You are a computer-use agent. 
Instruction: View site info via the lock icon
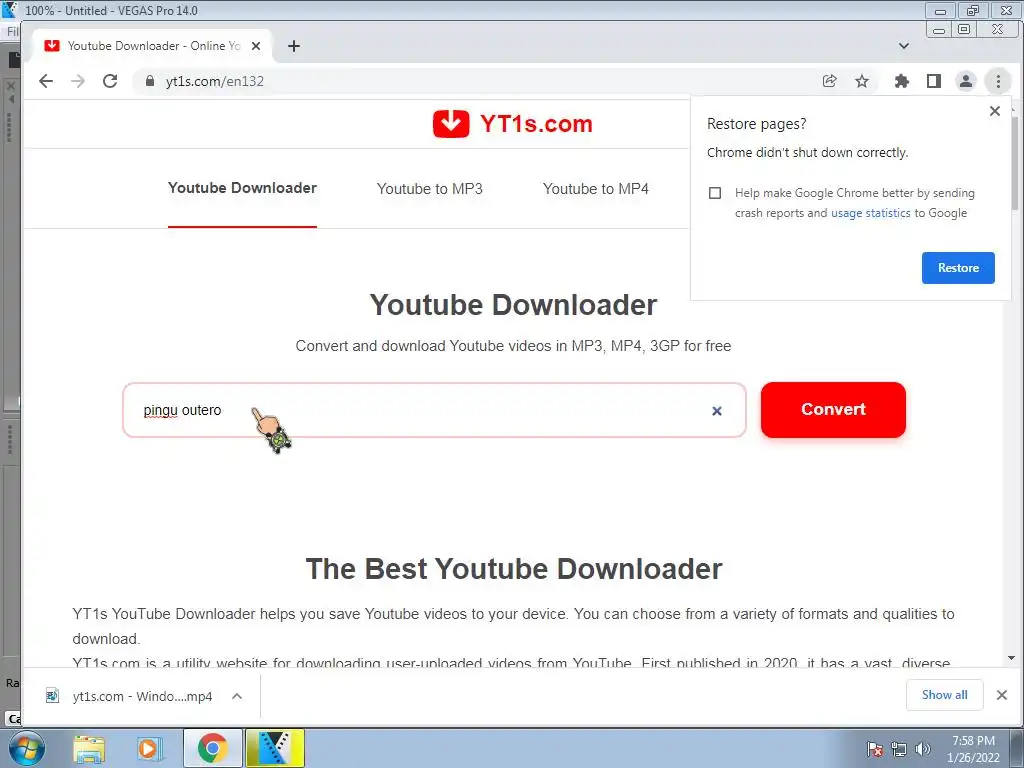[150, 81]
